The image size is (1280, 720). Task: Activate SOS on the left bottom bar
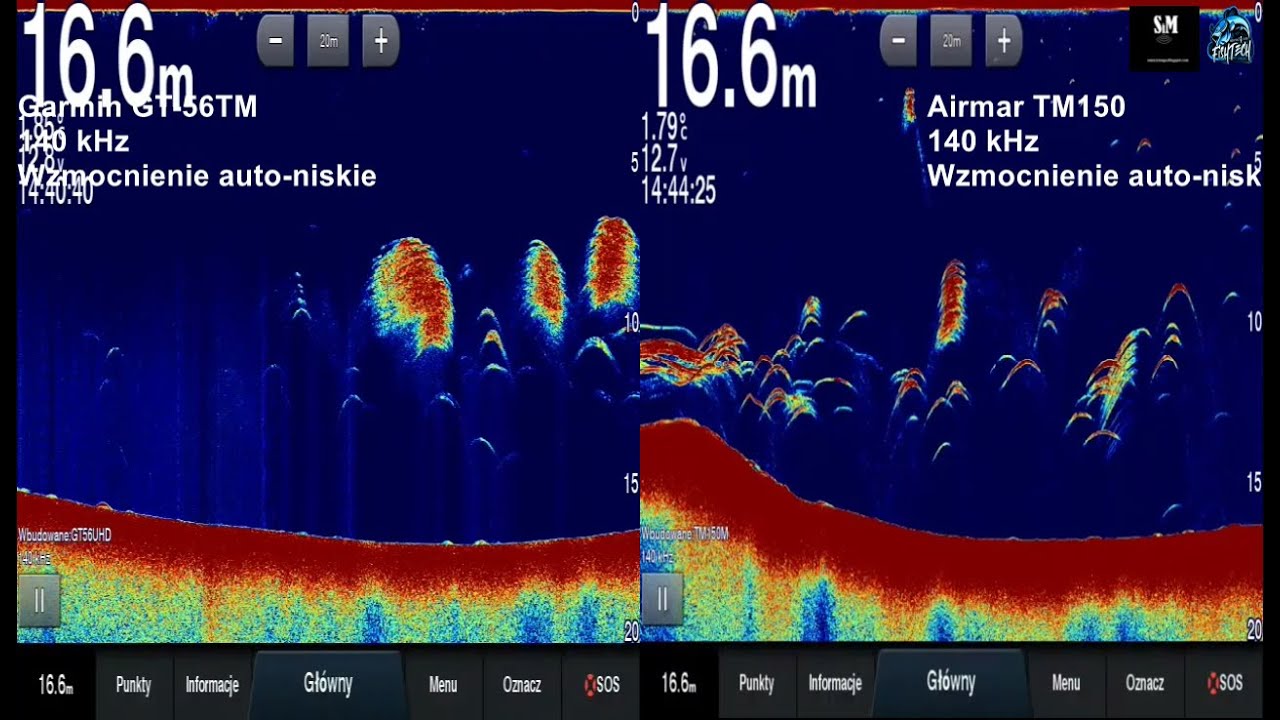click(602, 685)
